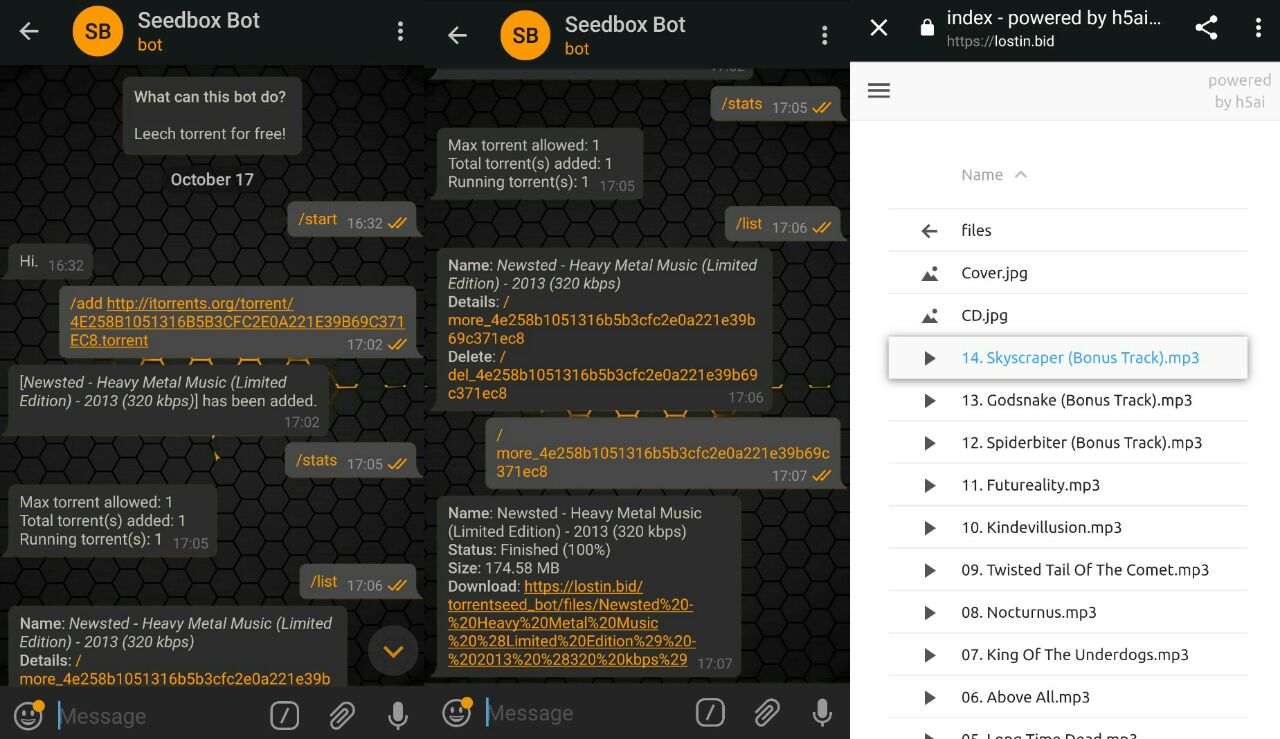The height and width of the screenshot is (739, 1280).
Task: Tap the 'October 17' date label
Action: click(212, 180)
